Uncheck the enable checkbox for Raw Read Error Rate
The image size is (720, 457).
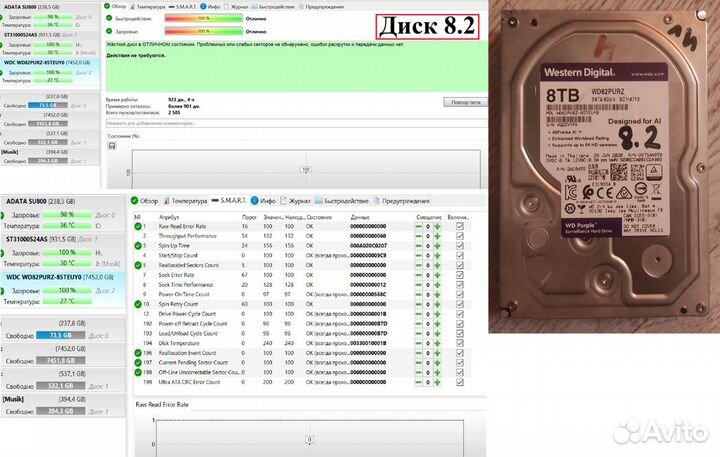[460, 227]
